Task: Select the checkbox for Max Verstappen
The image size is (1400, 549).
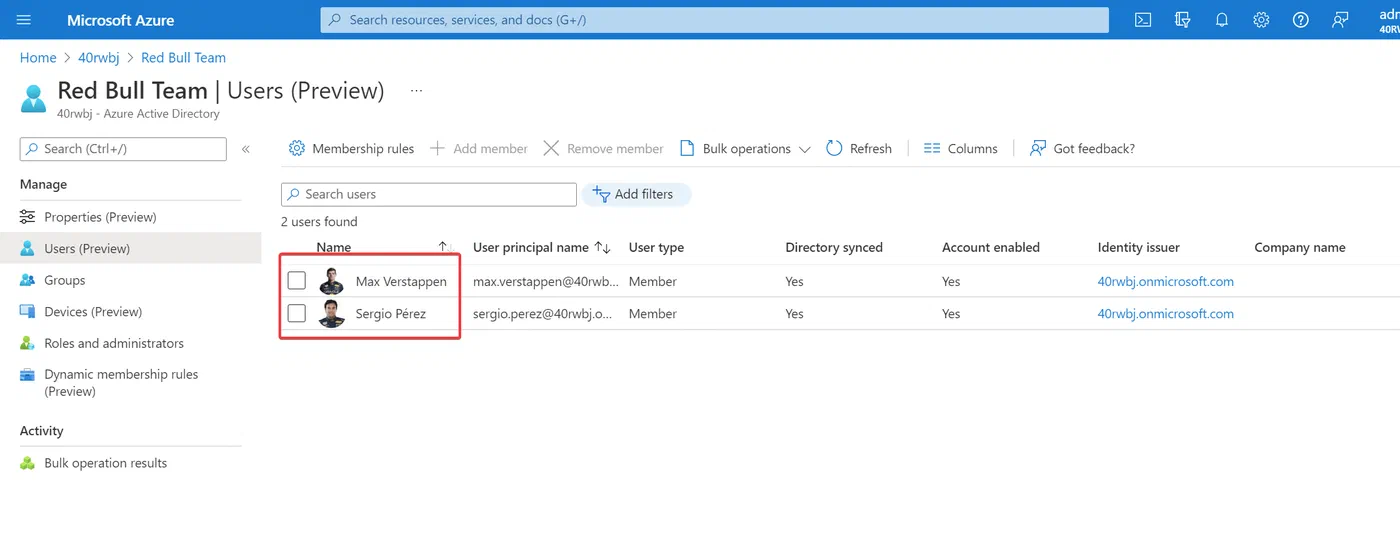Action: [297, 281]
